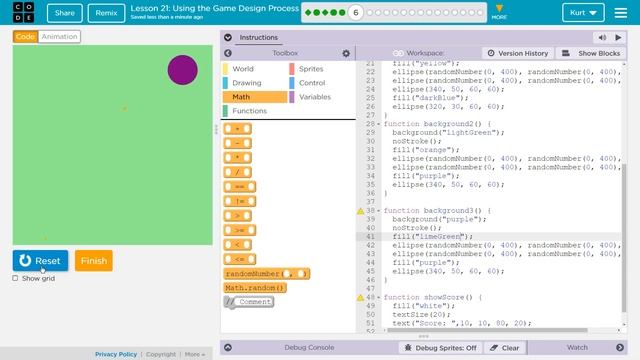
Task: Pick the addition operator block
Action: point(238,129)
